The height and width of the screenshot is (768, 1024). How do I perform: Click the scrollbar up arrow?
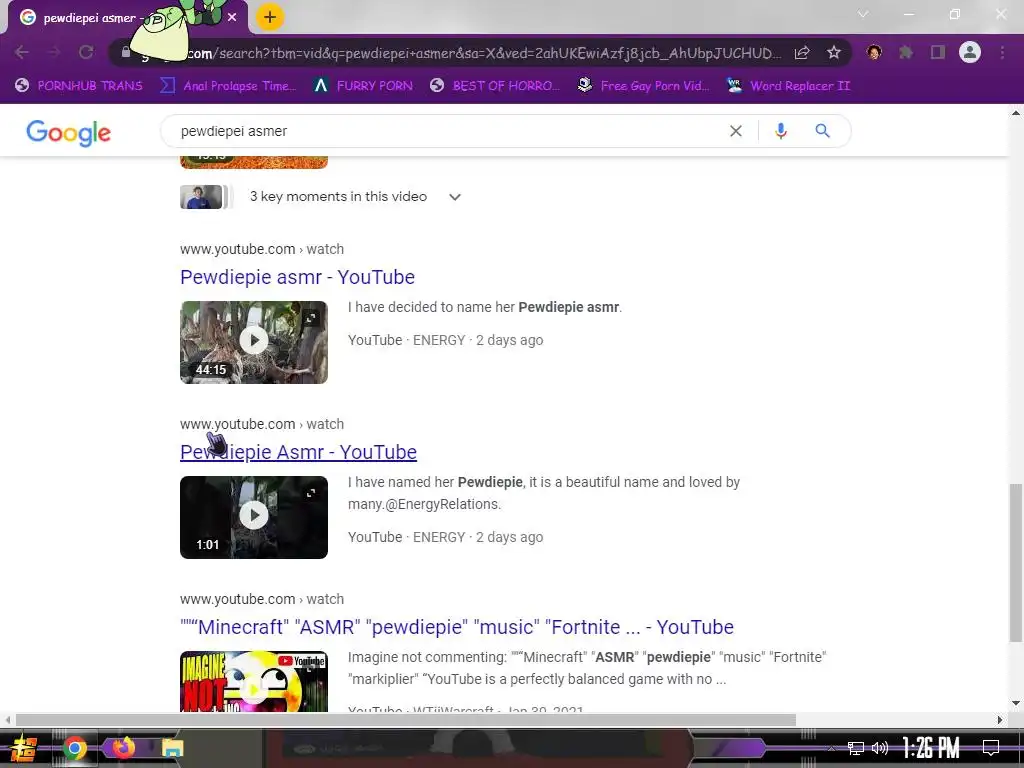[1016, 114]
